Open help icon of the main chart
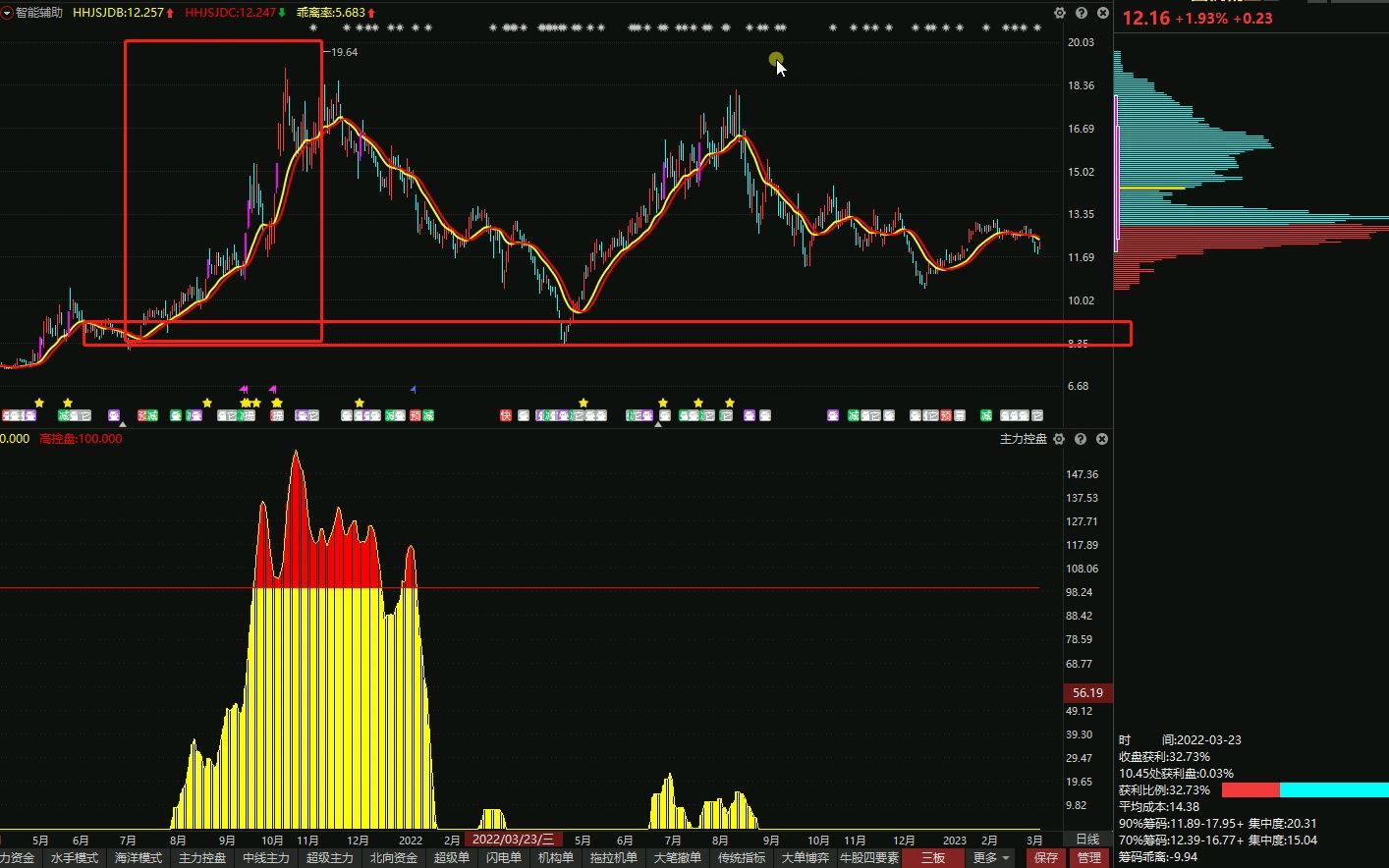Screen dimensions: 1389x868 (x=1081, y=13)
